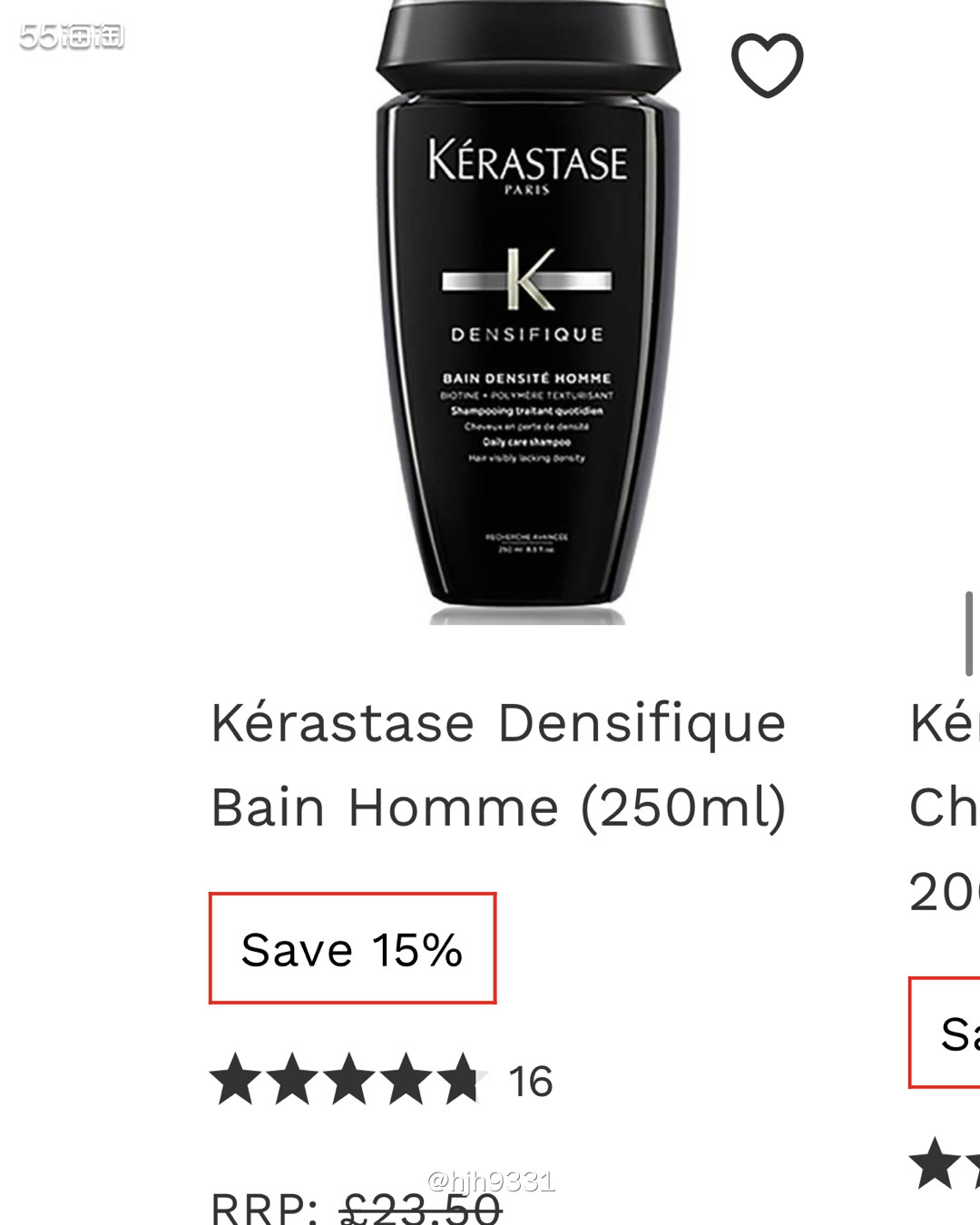Select the partially filled fifth star
Image resolution: width=980 pixels, height=1225 pixels.
(464, 1079)
